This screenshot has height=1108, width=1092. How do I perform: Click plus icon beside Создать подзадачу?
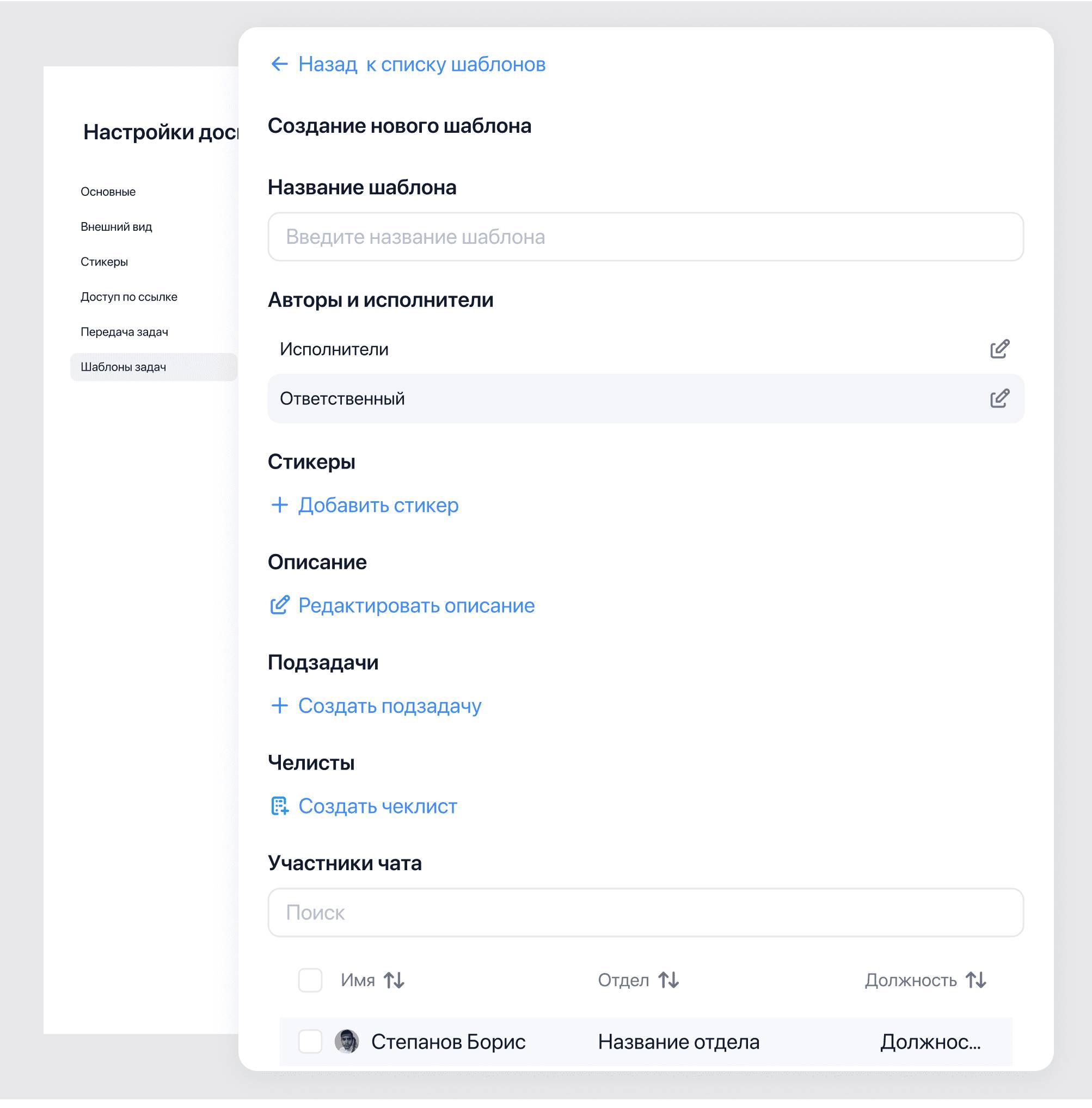279,705
